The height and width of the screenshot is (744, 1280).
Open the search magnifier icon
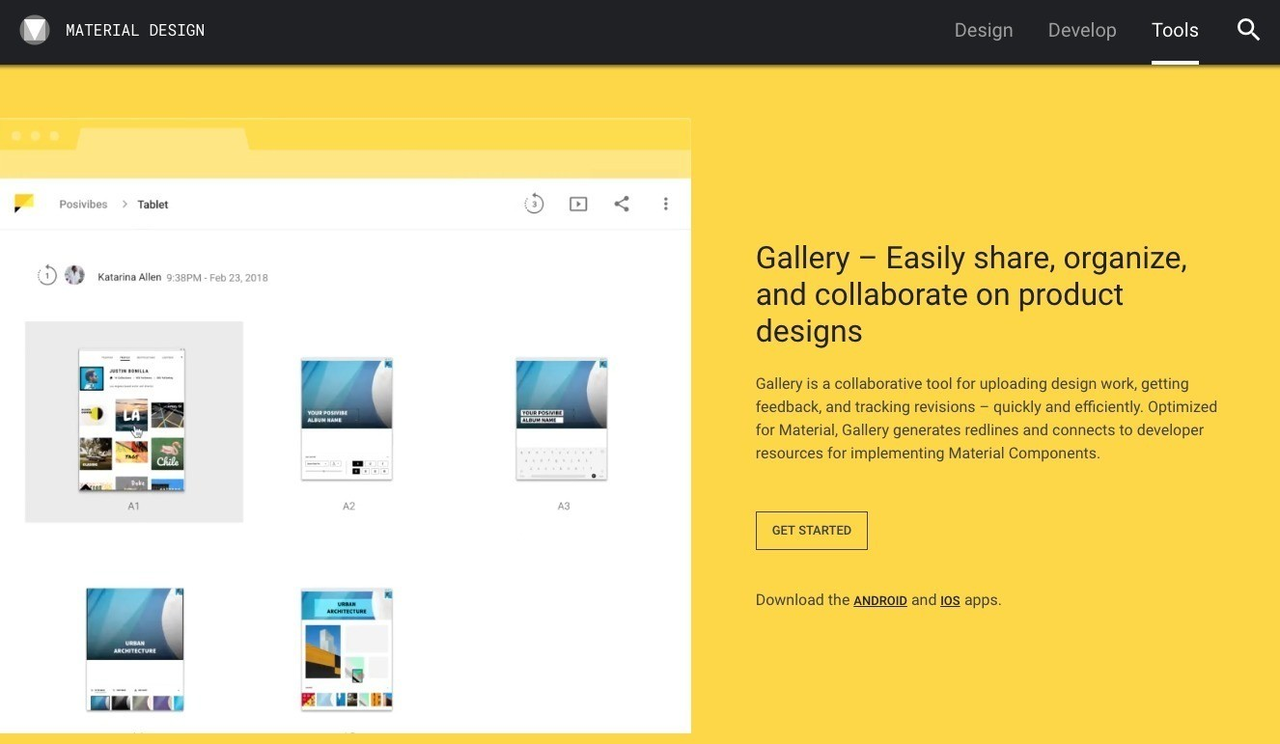1248,30
